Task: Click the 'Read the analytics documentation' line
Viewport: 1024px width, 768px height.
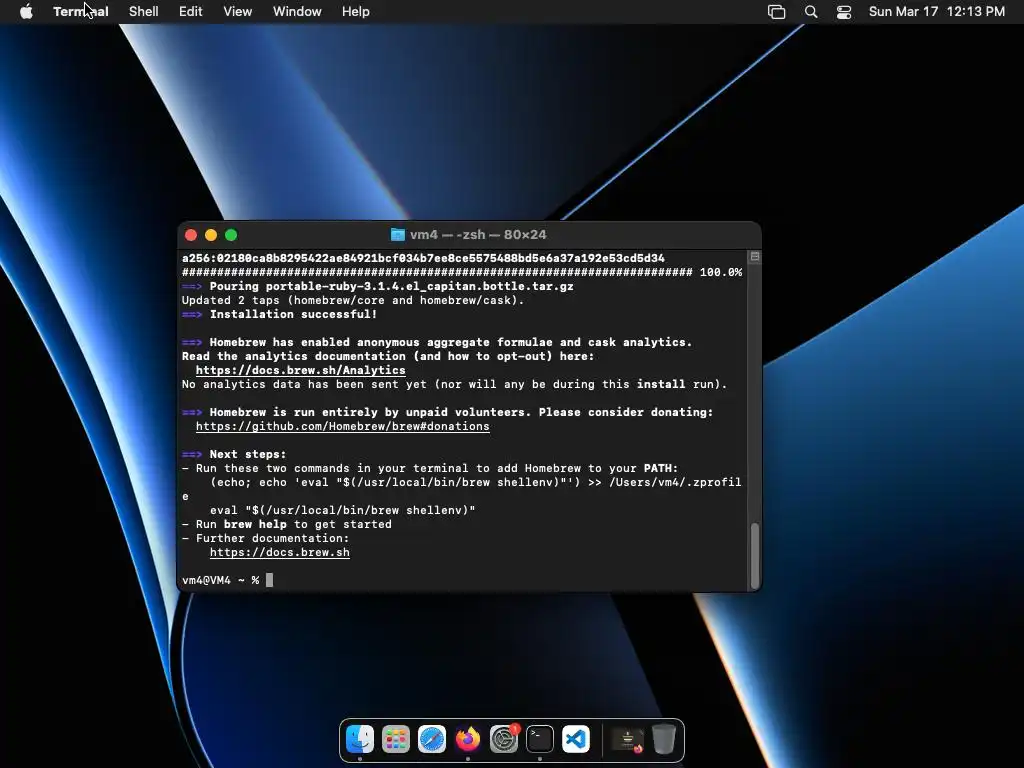Action: [388, 357]
